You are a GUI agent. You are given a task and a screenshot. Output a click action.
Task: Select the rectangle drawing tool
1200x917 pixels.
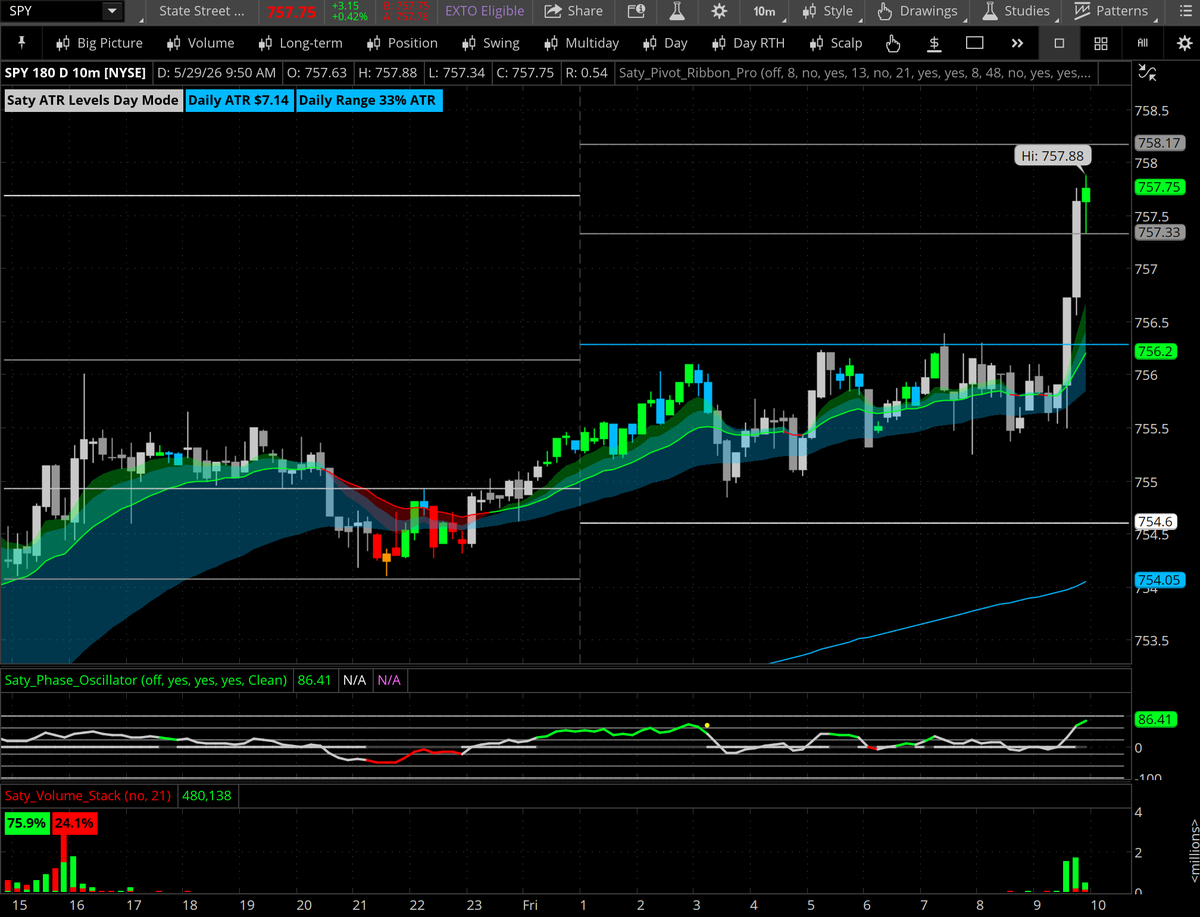[x=974, y=43]
